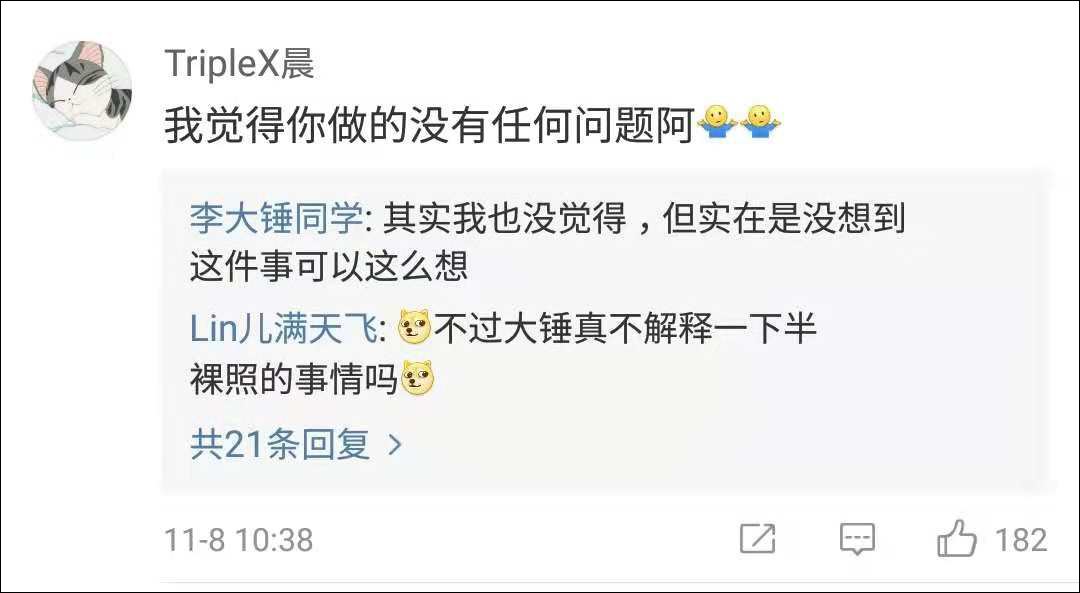The image size is (1080, 593).
Task: Tap reply text 不过大锤真不解释一下半
Action: coord(625,329)
